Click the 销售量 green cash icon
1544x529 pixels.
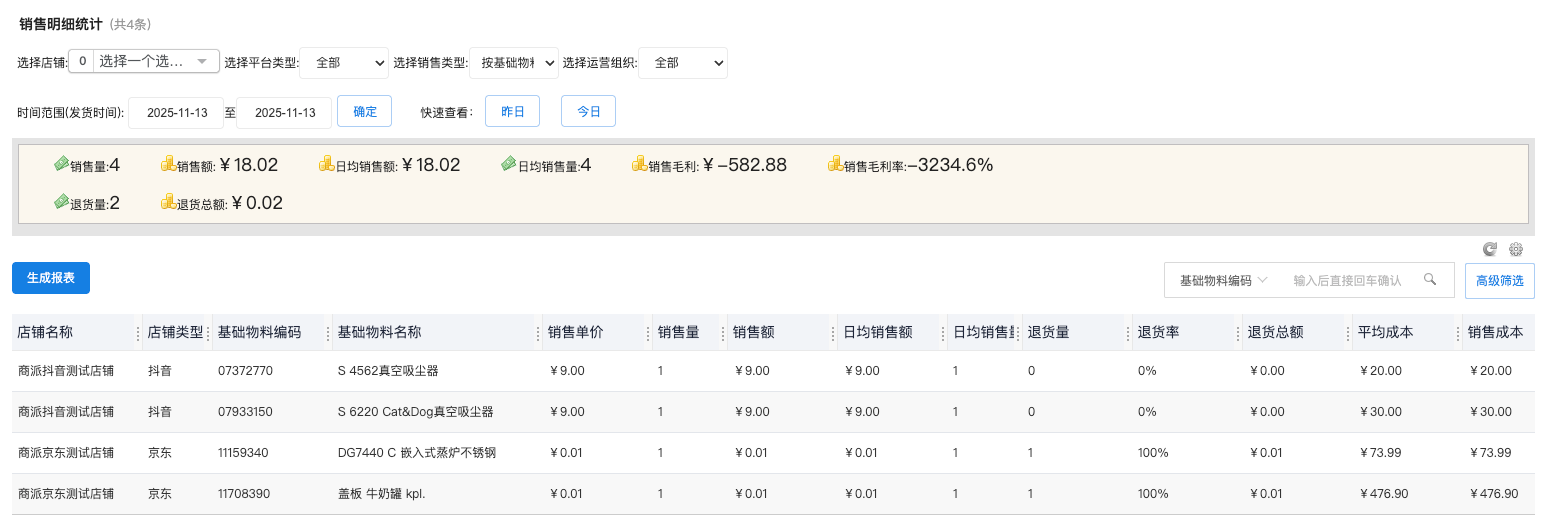click(x=62, y=165)
